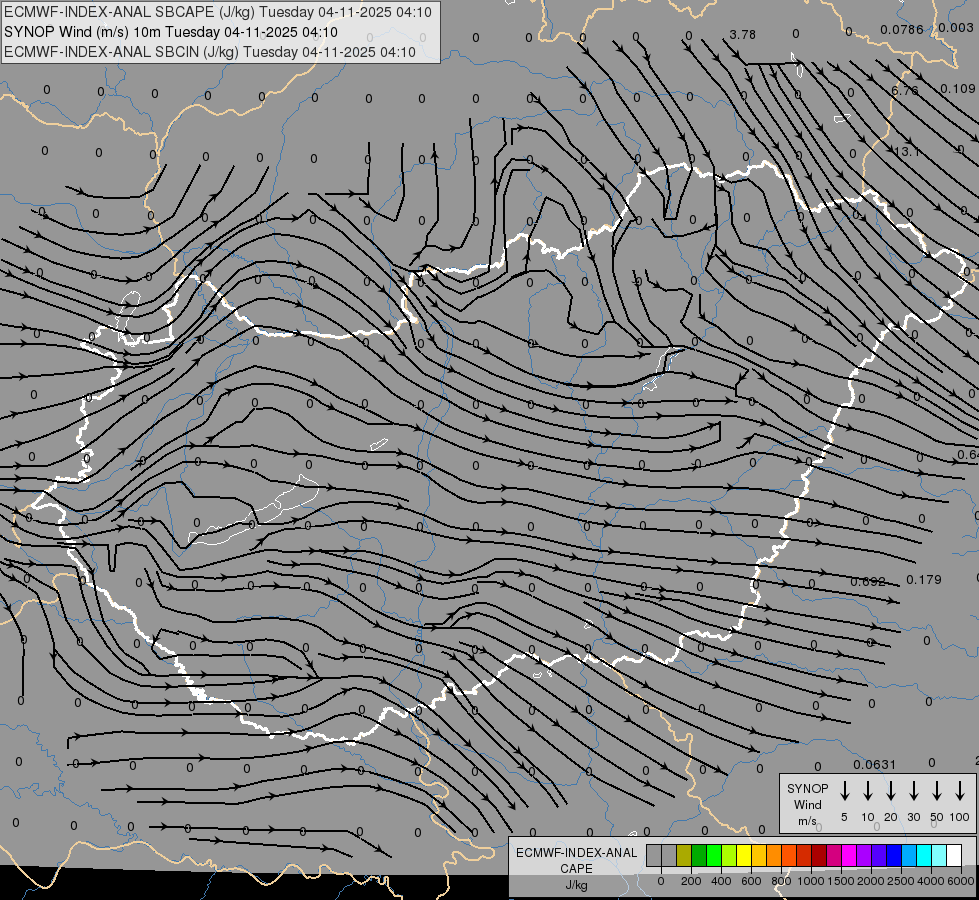
Task: Click the 3.78 CAPE value on map
Action: coord(742,34)
